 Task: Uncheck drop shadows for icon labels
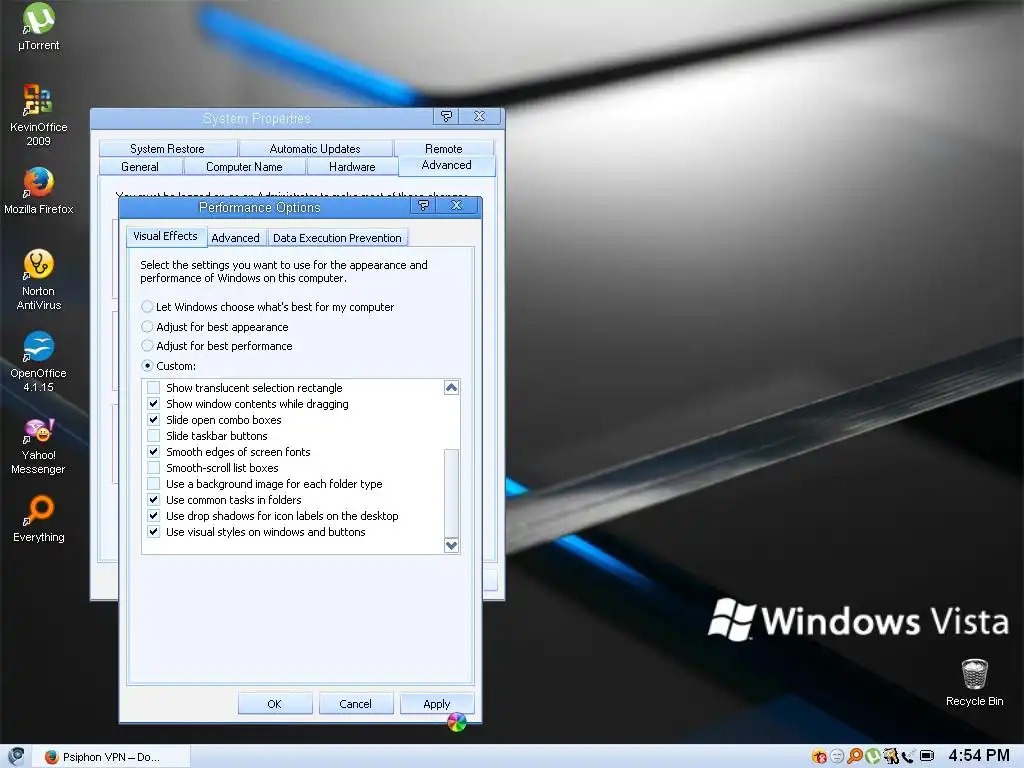click(153, 516)
